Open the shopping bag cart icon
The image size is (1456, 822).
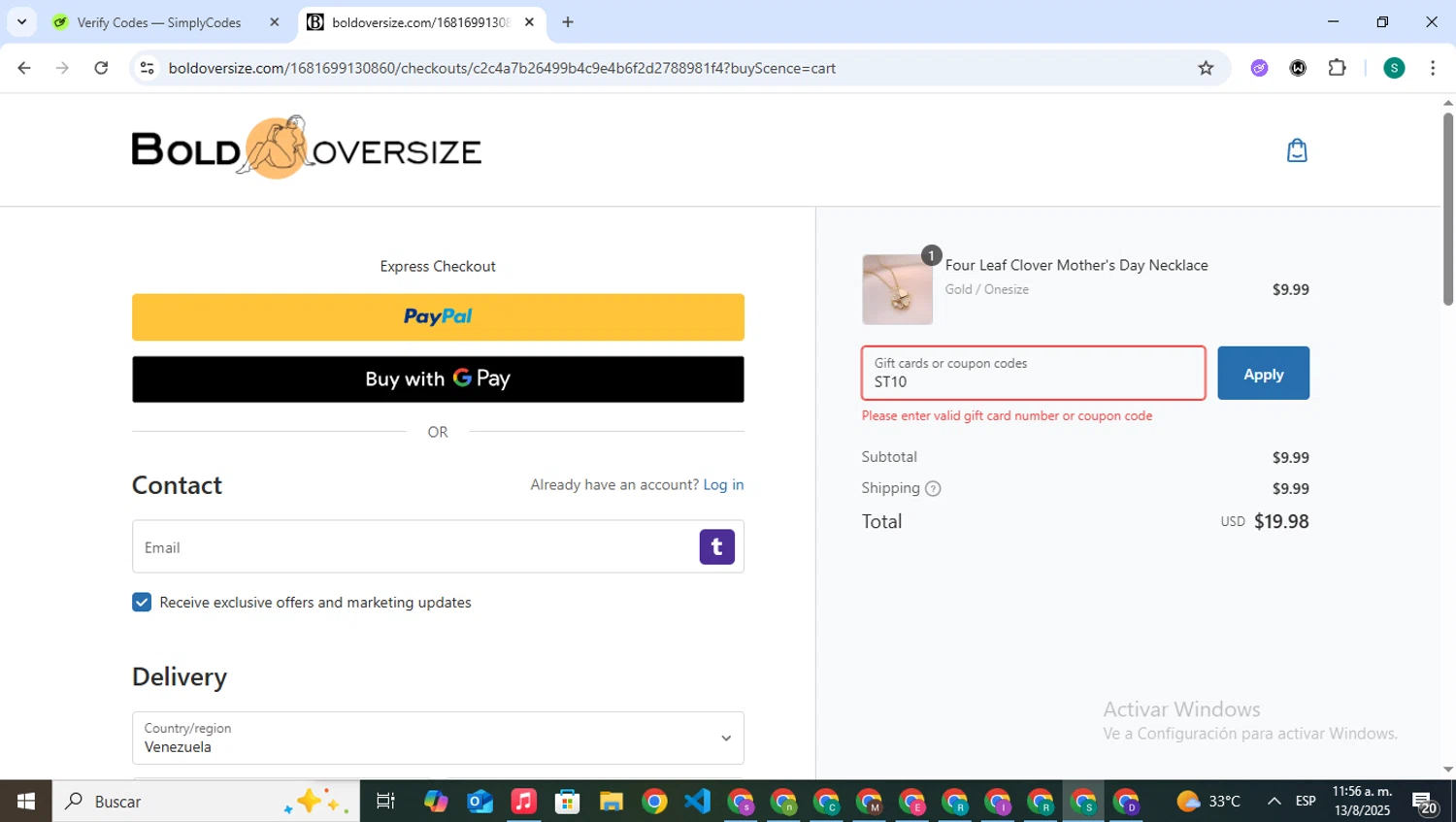tap(1297, 150)
